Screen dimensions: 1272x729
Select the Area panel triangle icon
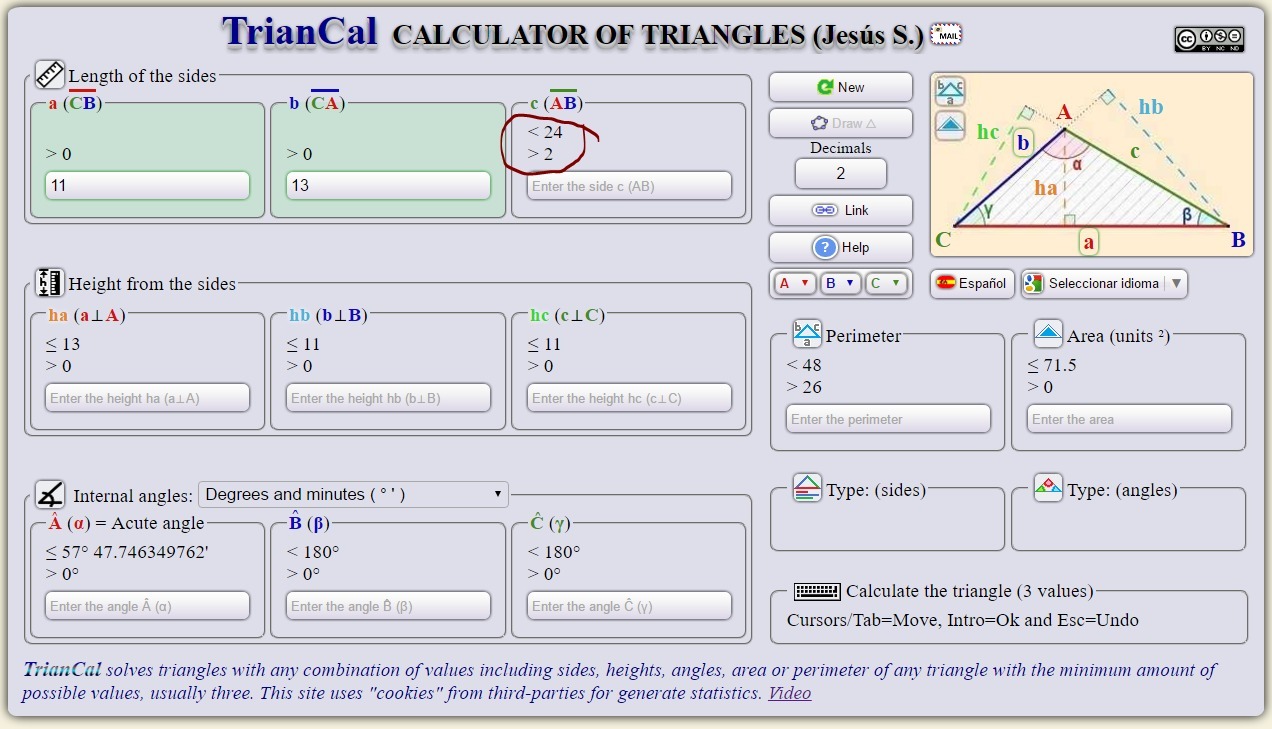click(x=1048, y=334)
